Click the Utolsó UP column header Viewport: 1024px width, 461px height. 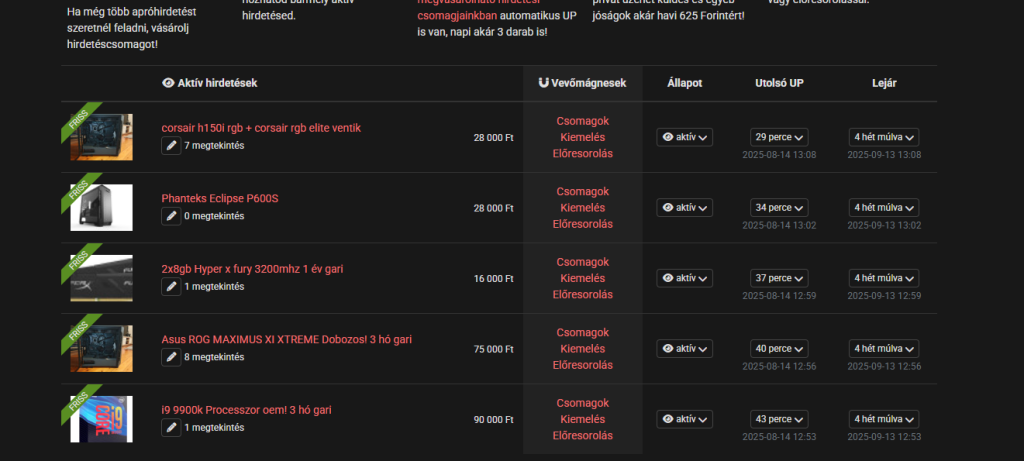click(x=779, y=83)
